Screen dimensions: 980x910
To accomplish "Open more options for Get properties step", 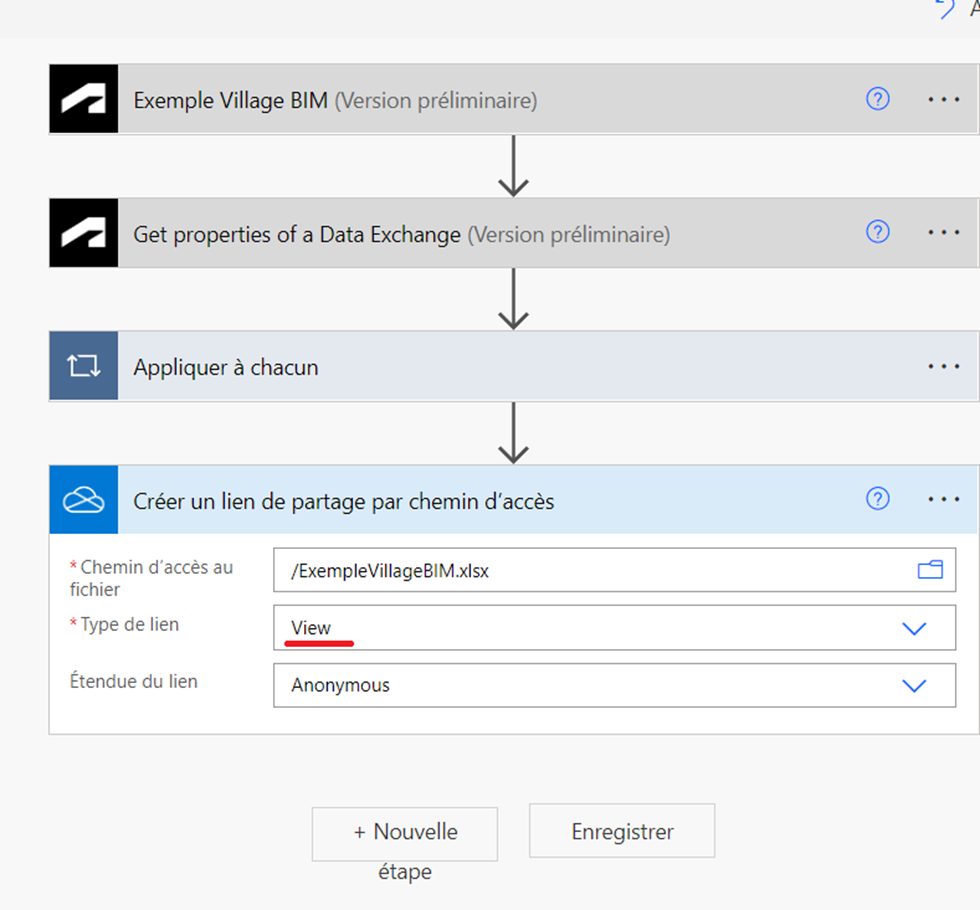I will click(943, 232).
